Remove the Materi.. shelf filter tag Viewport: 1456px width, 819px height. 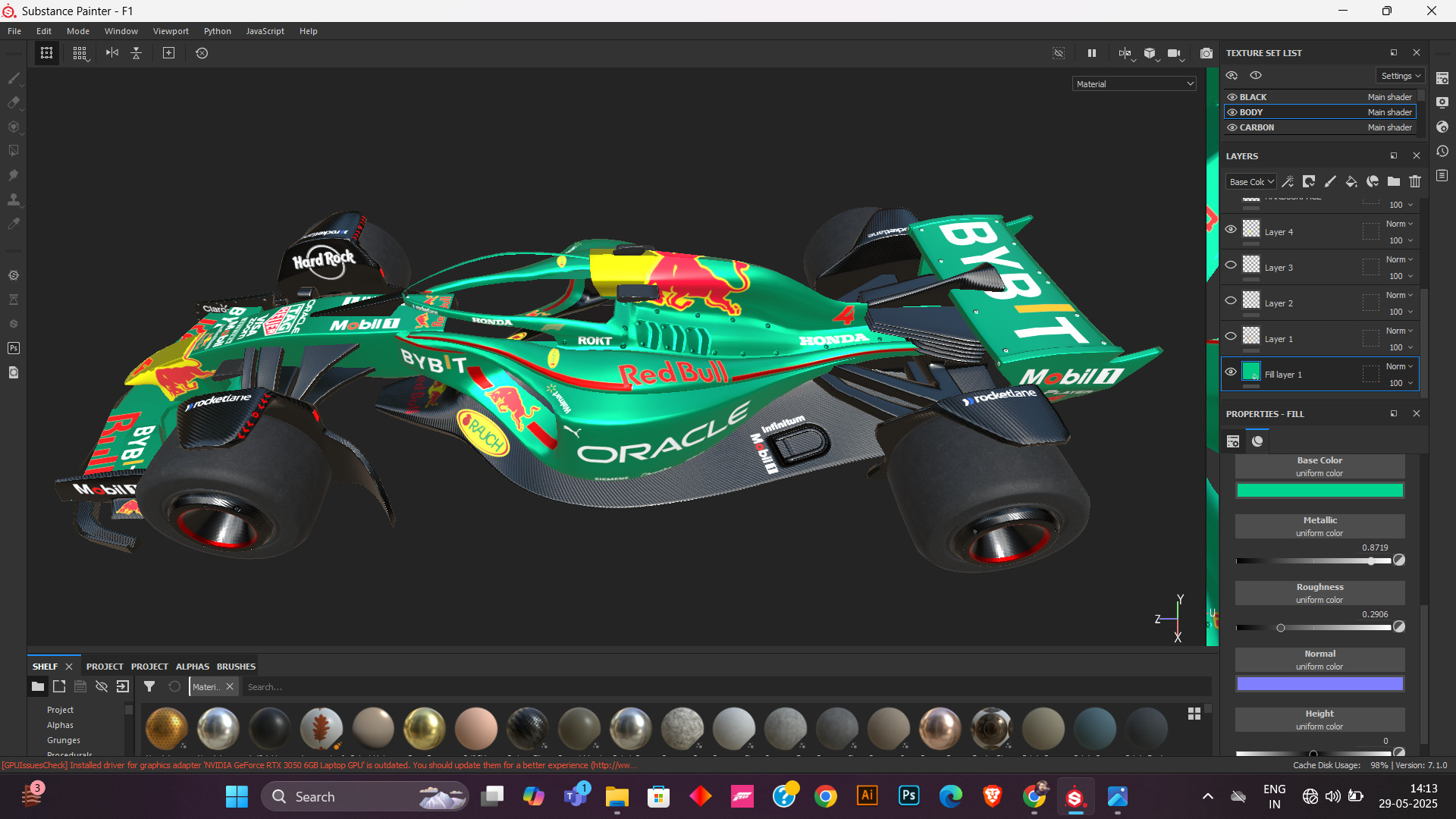click(x=230, y=686)
